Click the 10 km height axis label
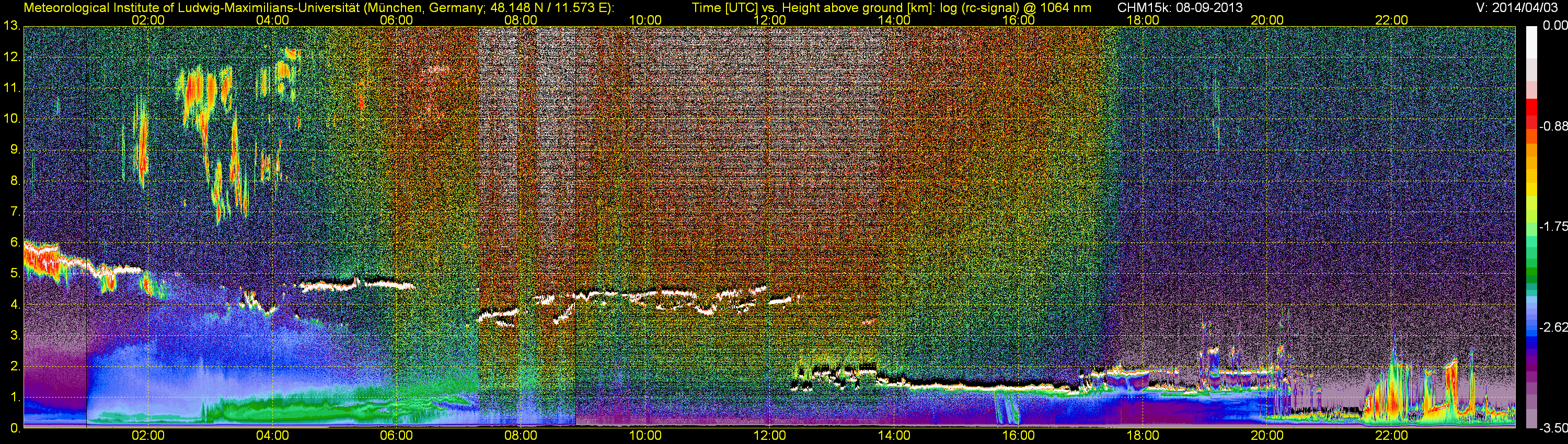 click(x=11, y=119)
